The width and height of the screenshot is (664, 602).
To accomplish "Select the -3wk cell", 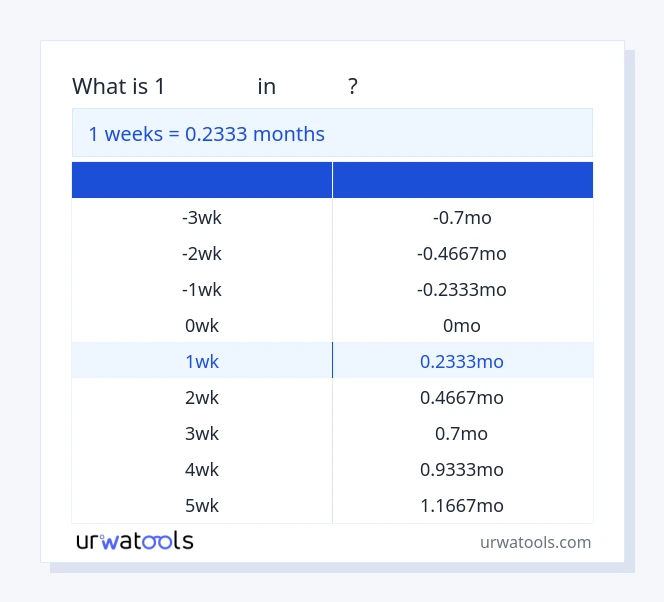I will [x=202, y=217].
